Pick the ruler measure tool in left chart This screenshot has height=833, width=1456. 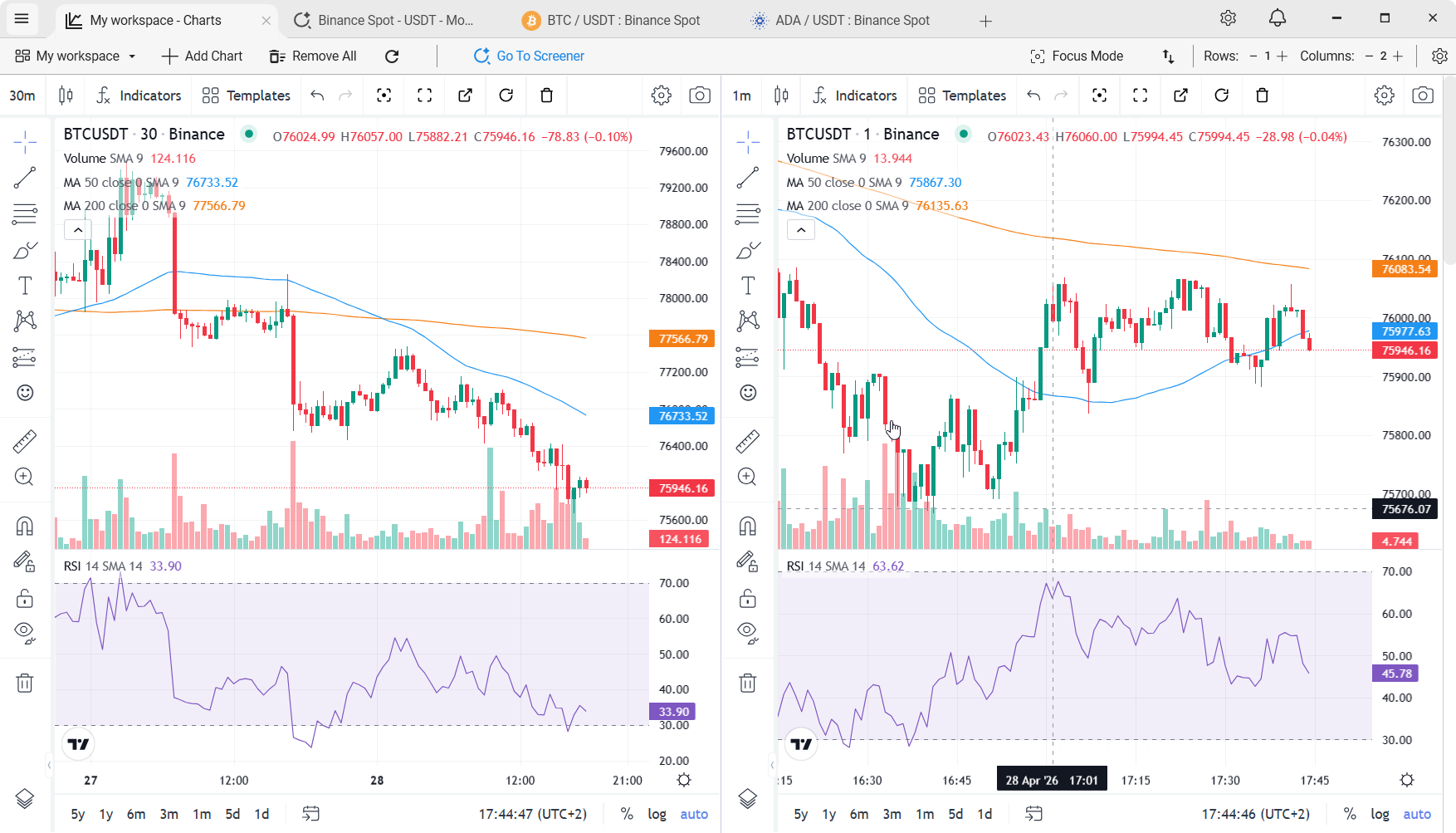(25, 441)
